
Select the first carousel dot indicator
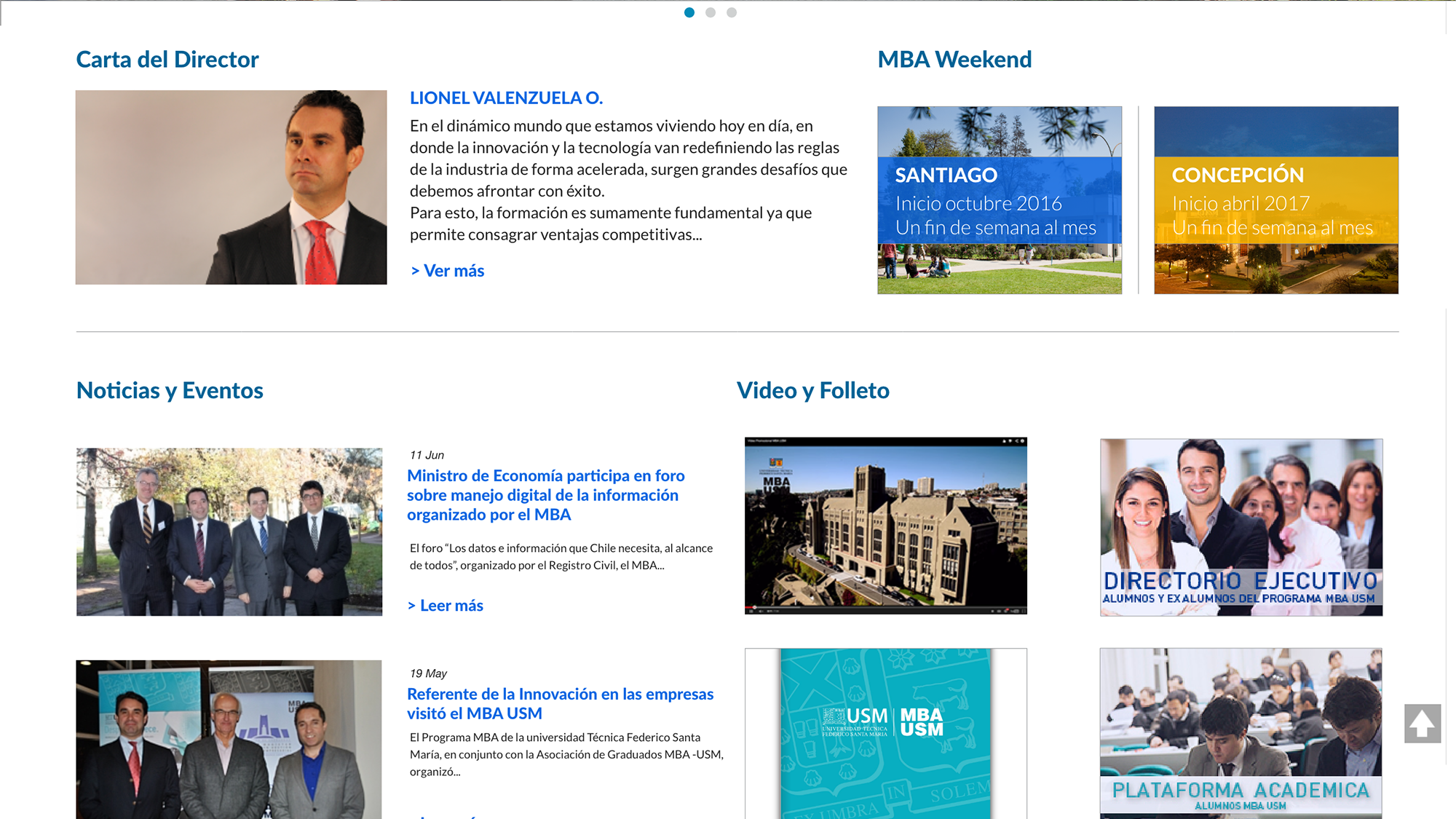coord(689,12)
